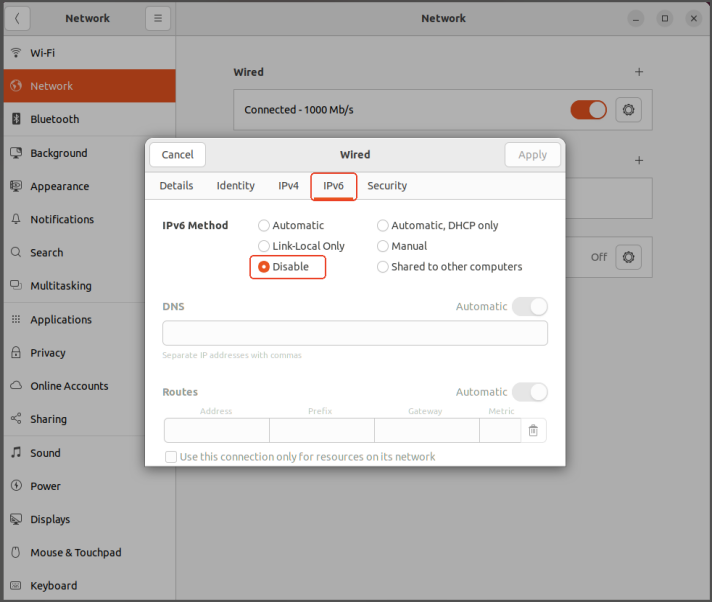Click the plus icon to add Wired connection
The height and width of the screenshot is (602, 713).
pos(639,72)
